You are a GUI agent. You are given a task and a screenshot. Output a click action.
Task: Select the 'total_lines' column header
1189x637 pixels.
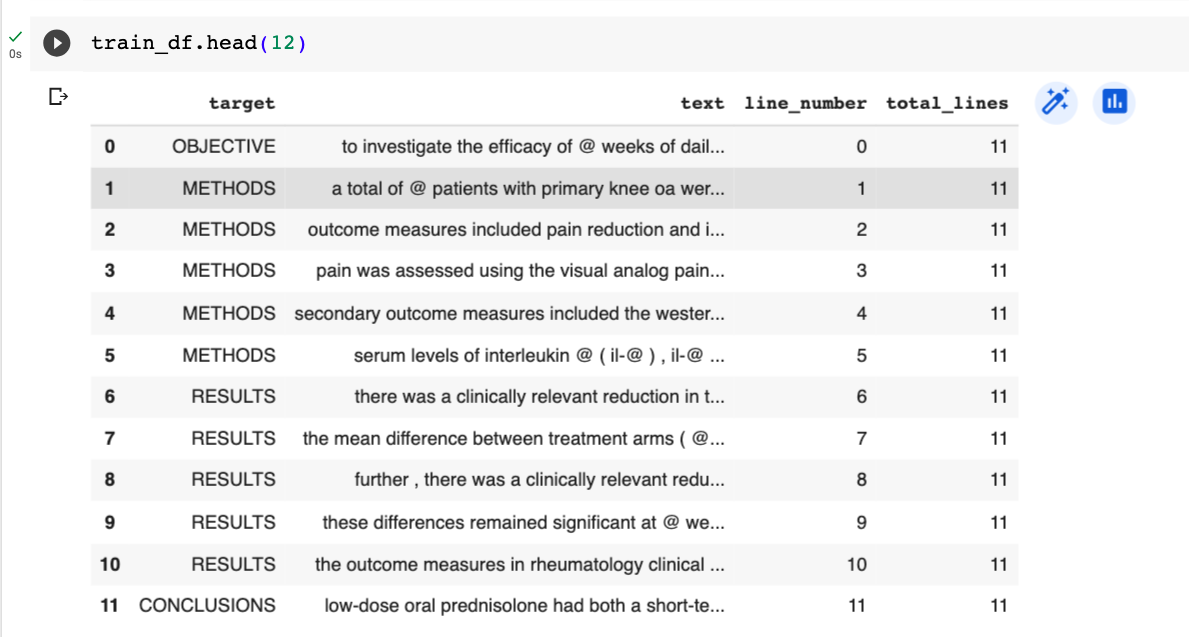click(946, 102)
